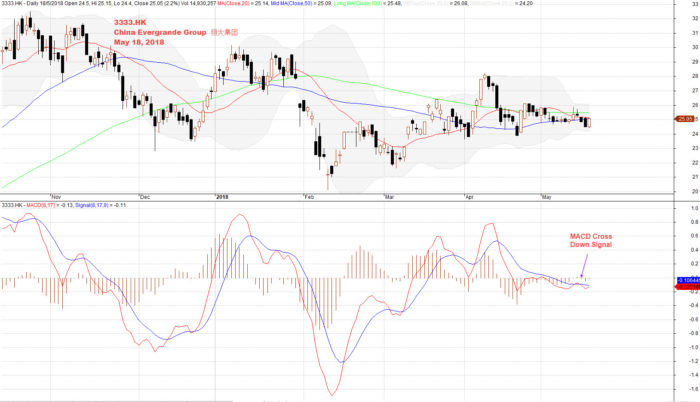The height and width of the screenshot is (402, 700).
Task: Click the 'Apr' month label on time axis
Action: pos(469,197)
